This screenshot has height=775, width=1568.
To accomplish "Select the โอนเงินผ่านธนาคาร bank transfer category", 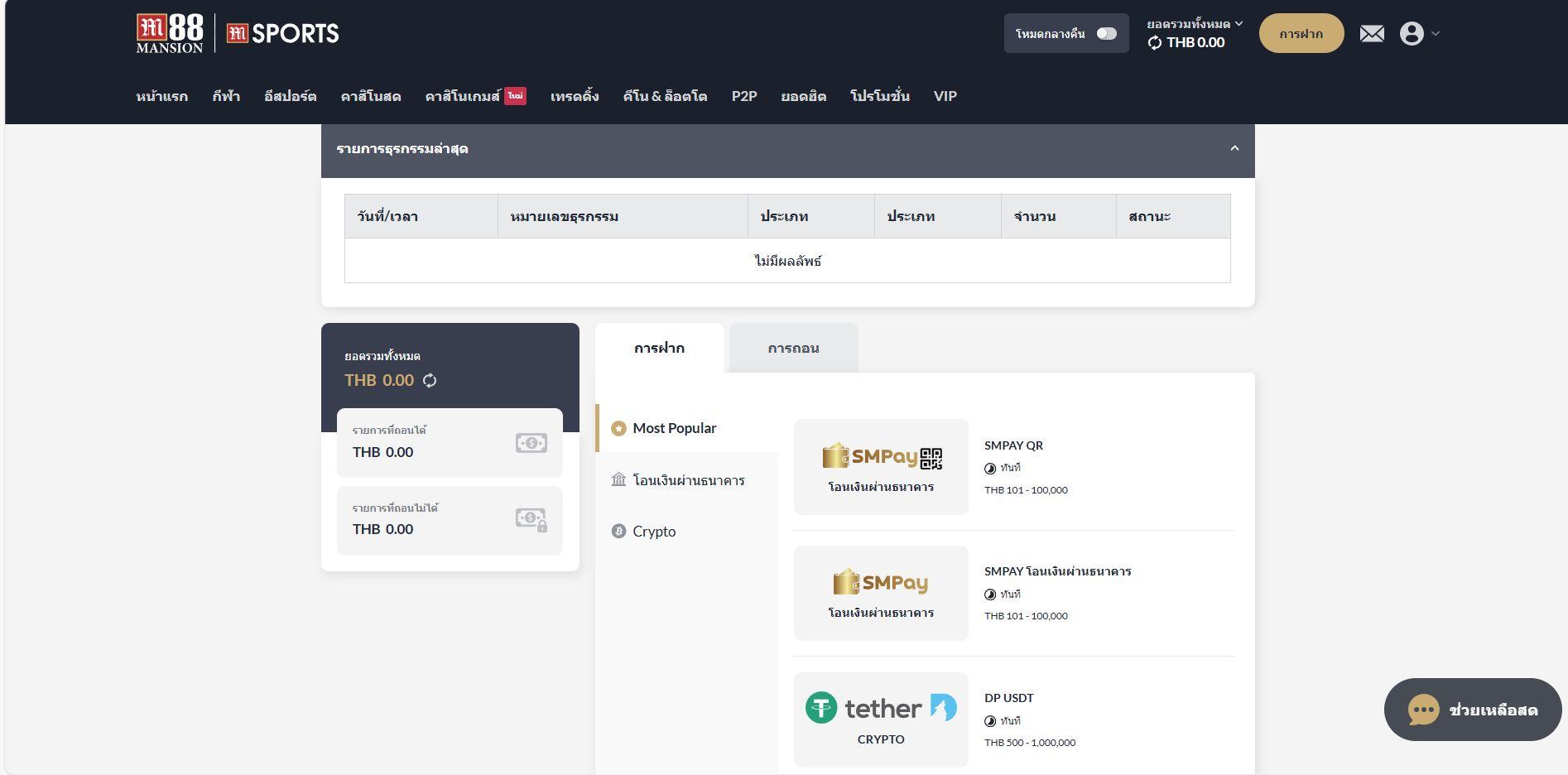I will [686, 480].
